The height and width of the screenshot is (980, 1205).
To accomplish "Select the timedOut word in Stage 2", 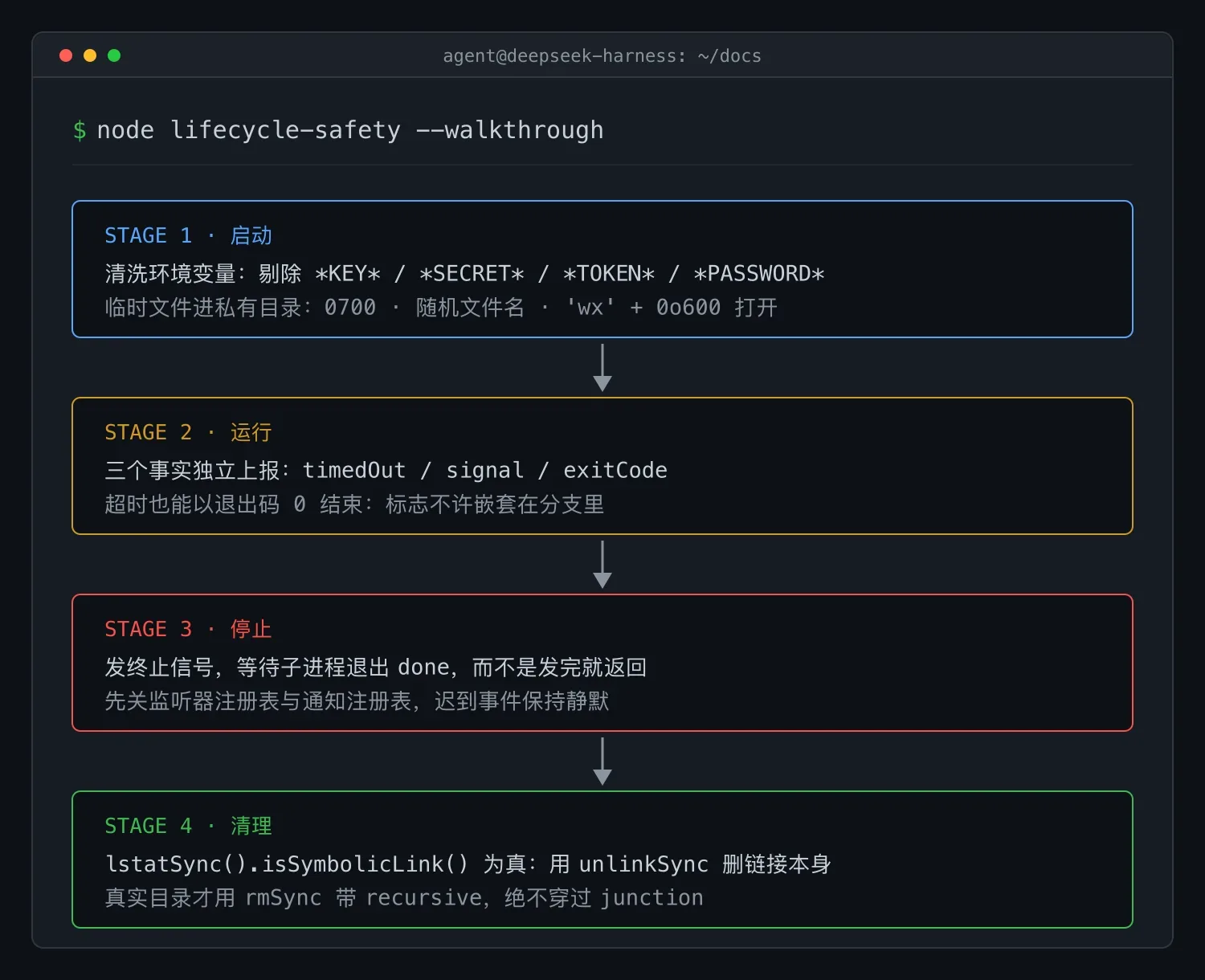I will coord(354,471).
